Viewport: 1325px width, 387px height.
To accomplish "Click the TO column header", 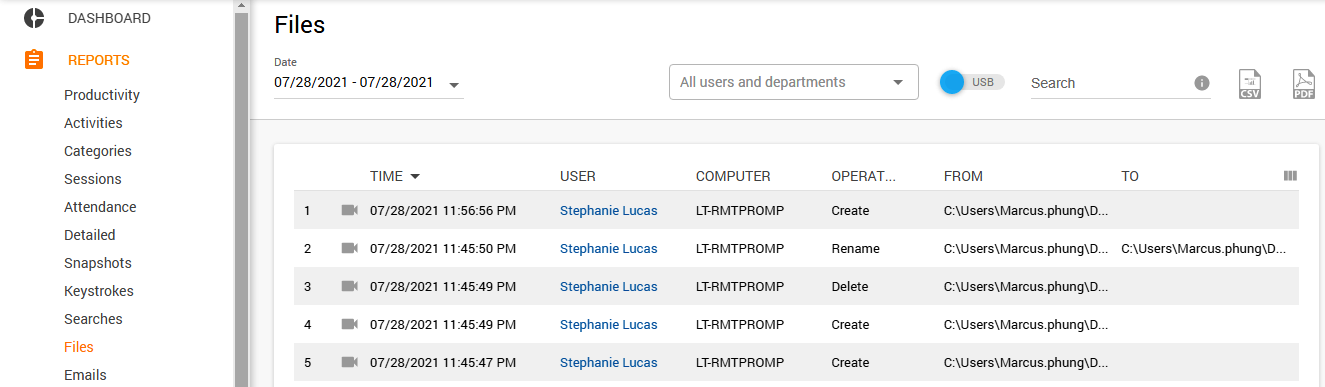I will (1130, 176).
